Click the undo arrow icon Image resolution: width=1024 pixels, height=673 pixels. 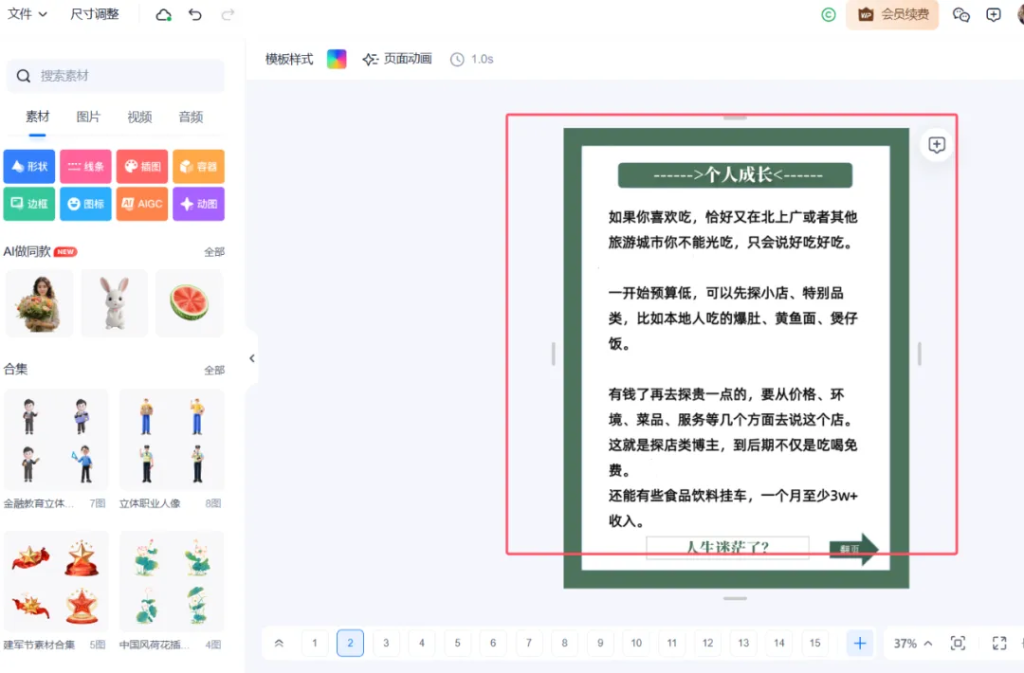pyautogui.click(x=196, y=14)
